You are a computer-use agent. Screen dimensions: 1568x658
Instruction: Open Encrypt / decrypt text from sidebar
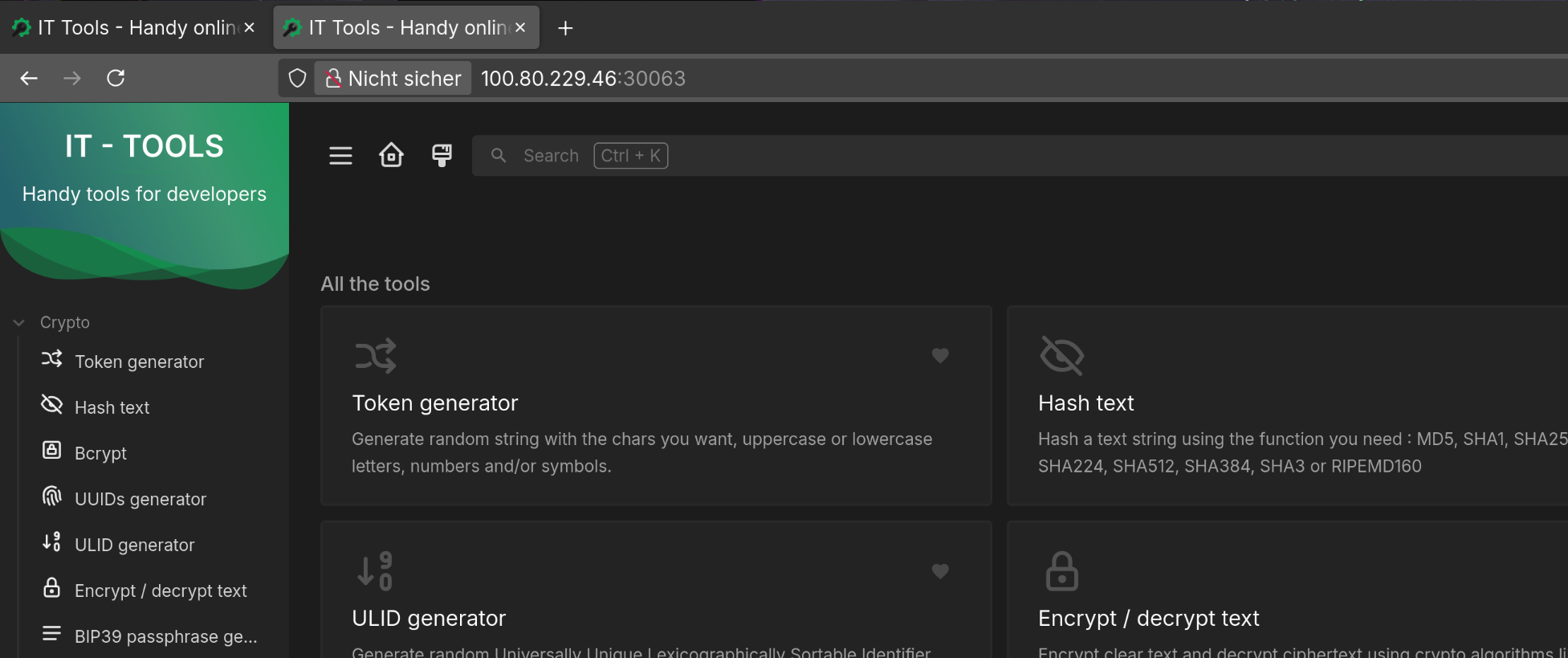[160, 591]
